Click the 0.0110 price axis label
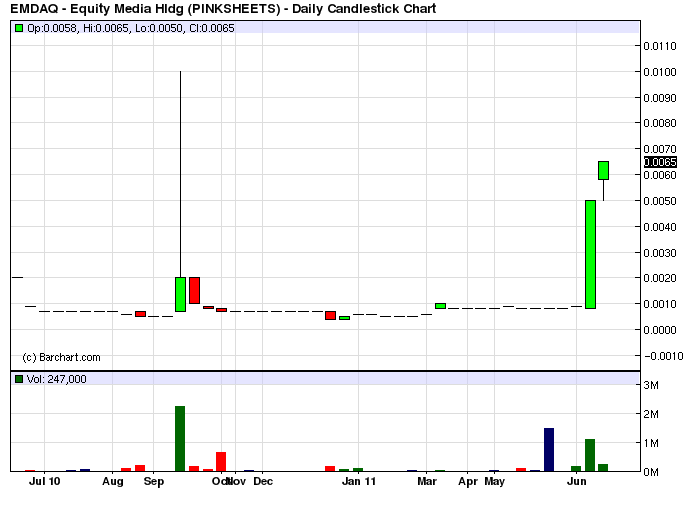Screen dimensions: 700x512 coord(660,46)
